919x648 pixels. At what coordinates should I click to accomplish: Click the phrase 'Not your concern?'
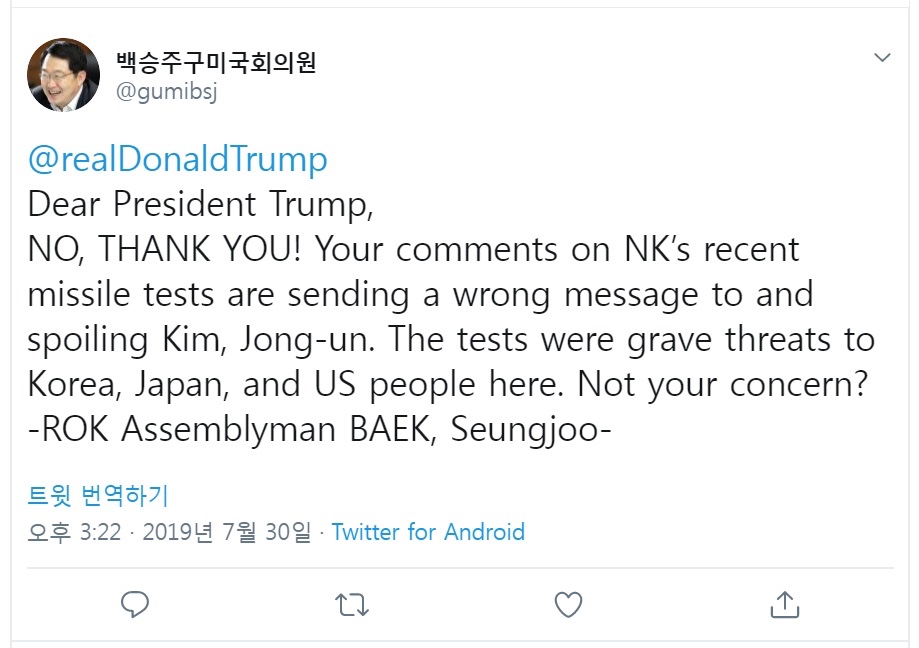(722, 385)
